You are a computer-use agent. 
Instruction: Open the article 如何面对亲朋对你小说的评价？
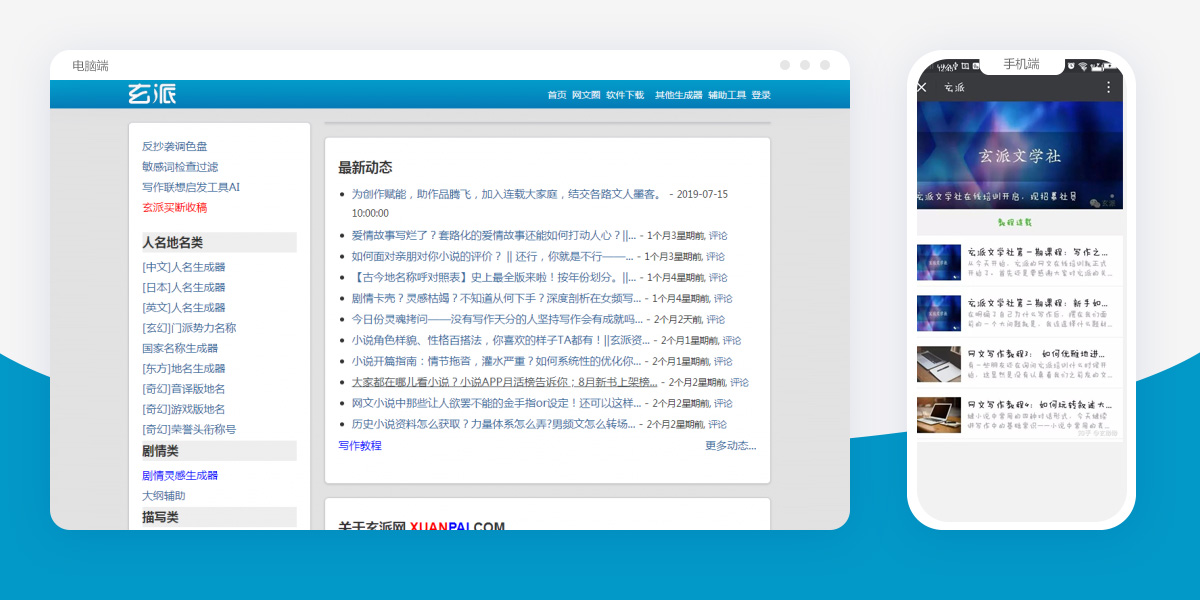pyautogui.click(x=492, y=257)
